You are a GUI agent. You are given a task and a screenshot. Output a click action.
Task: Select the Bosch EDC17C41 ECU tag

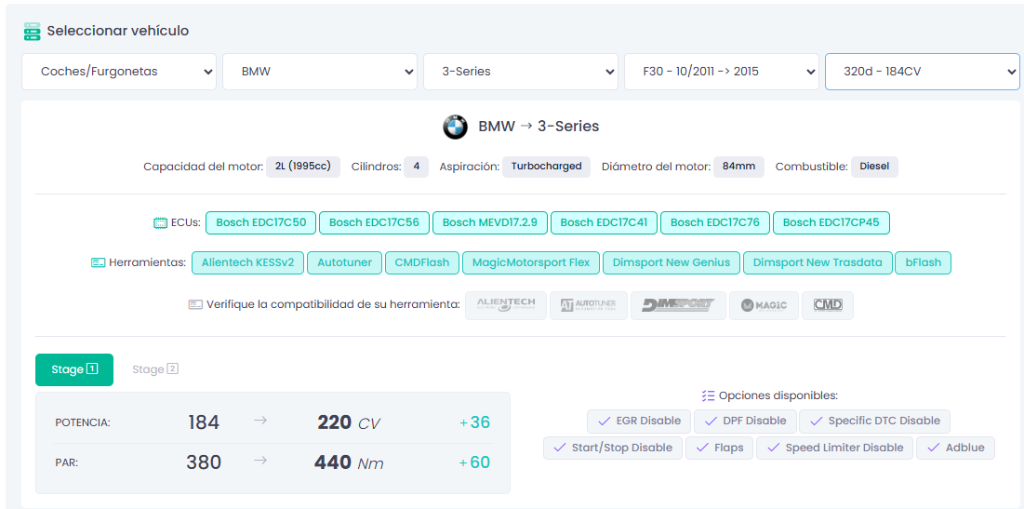[604, 223]
